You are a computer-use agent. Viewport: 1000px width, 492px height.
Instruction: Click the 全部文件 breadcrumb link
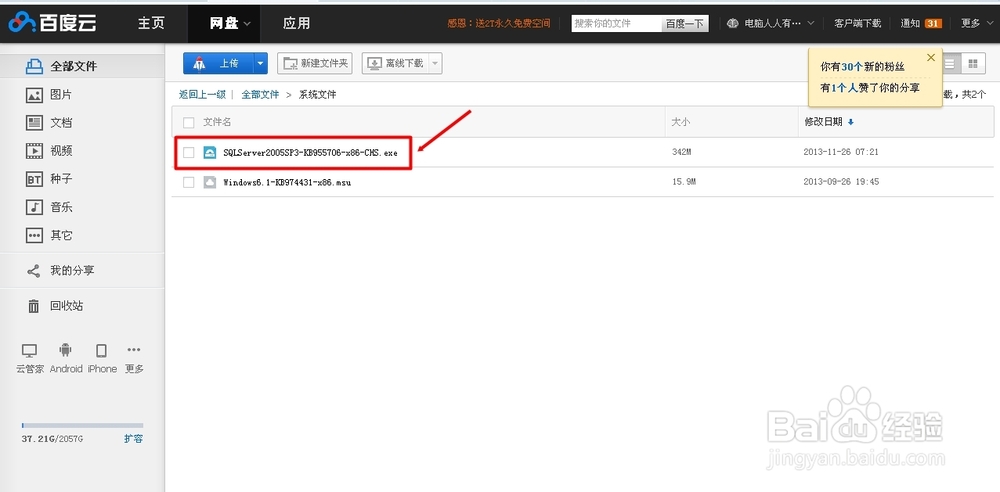point(260,94)
